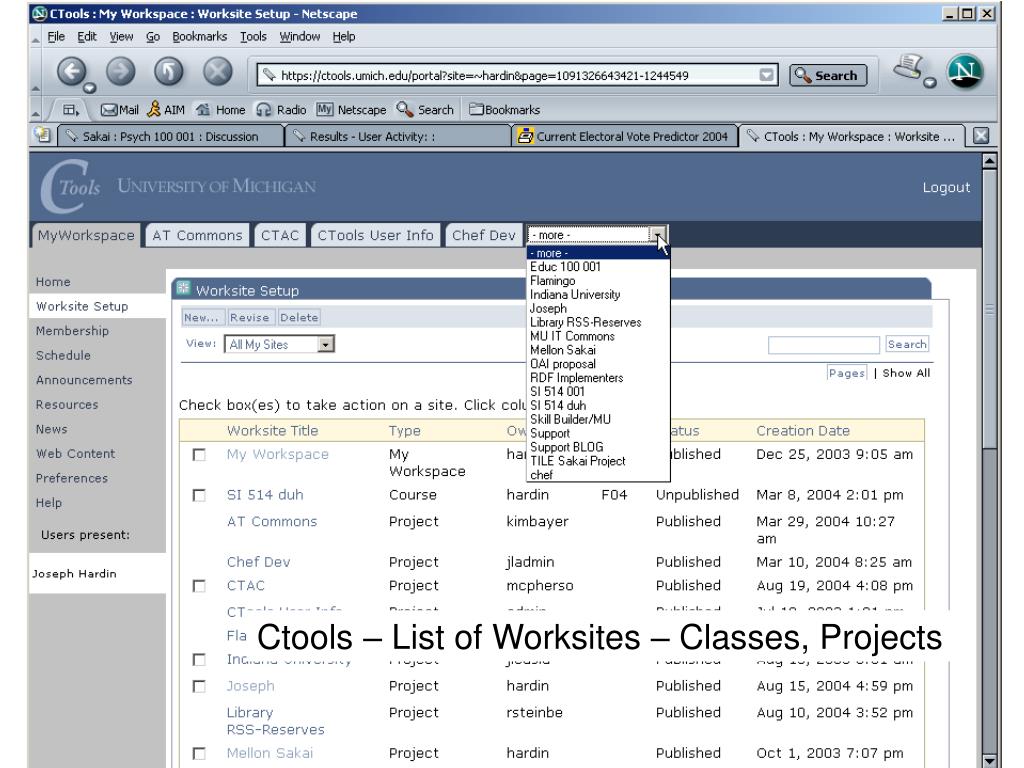Open the URL history dropdown arrow

[x=767, y=76]
